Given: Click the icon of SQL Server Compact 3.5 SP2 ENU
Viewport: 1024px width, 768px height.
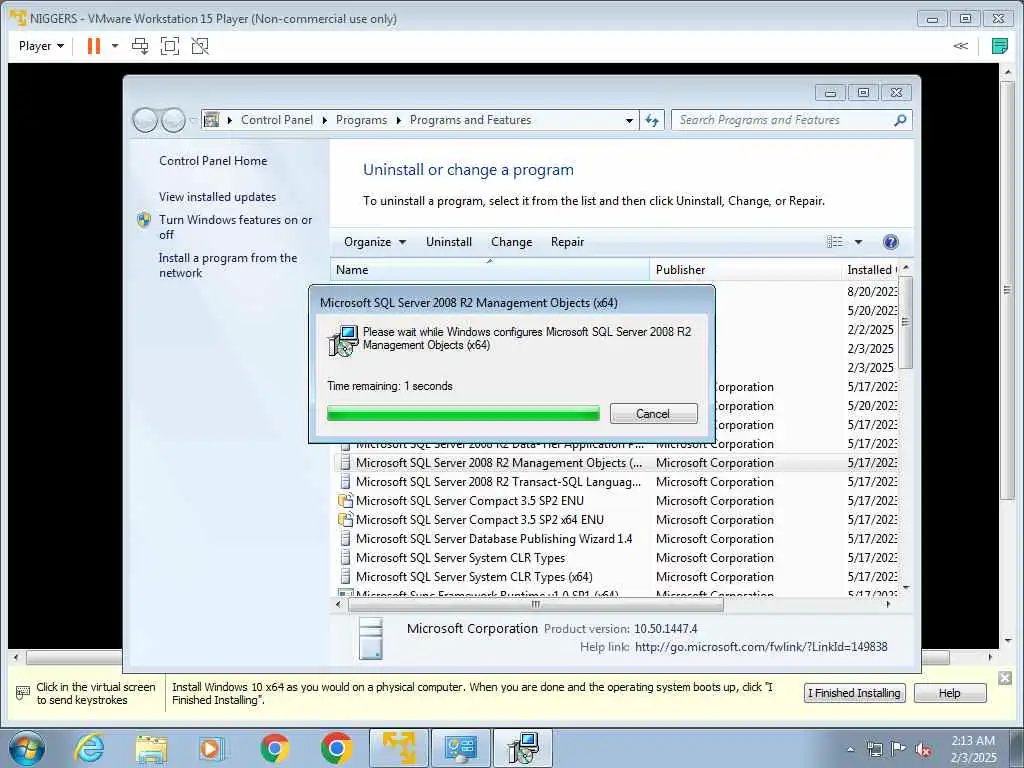Looking at the screenshot, I should [345, 500].
